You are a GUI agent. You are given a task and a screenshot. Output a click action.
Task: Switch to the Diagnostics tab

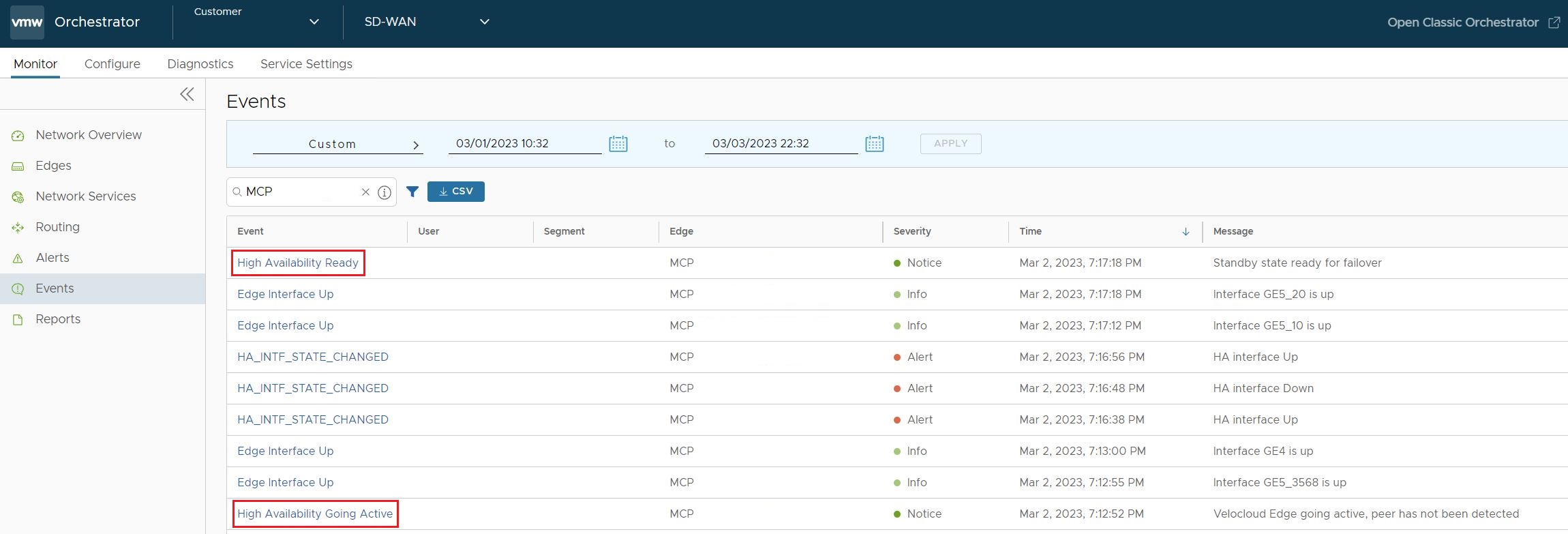(200, 64)
